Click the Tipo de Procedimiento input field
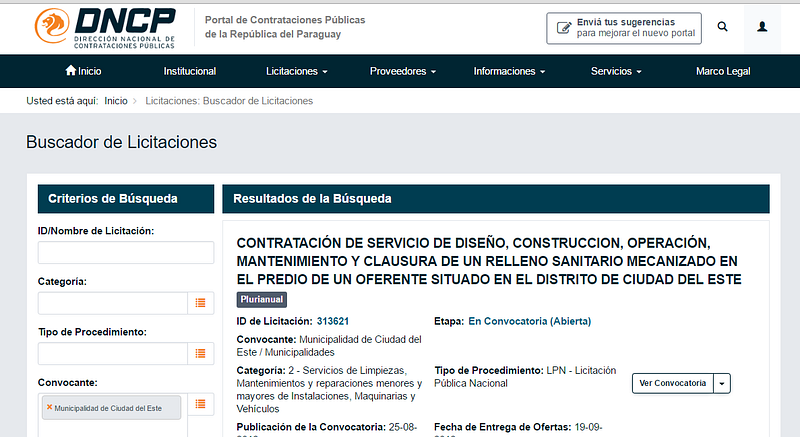This screenshot has height=437, width=800. coord(113,353)
